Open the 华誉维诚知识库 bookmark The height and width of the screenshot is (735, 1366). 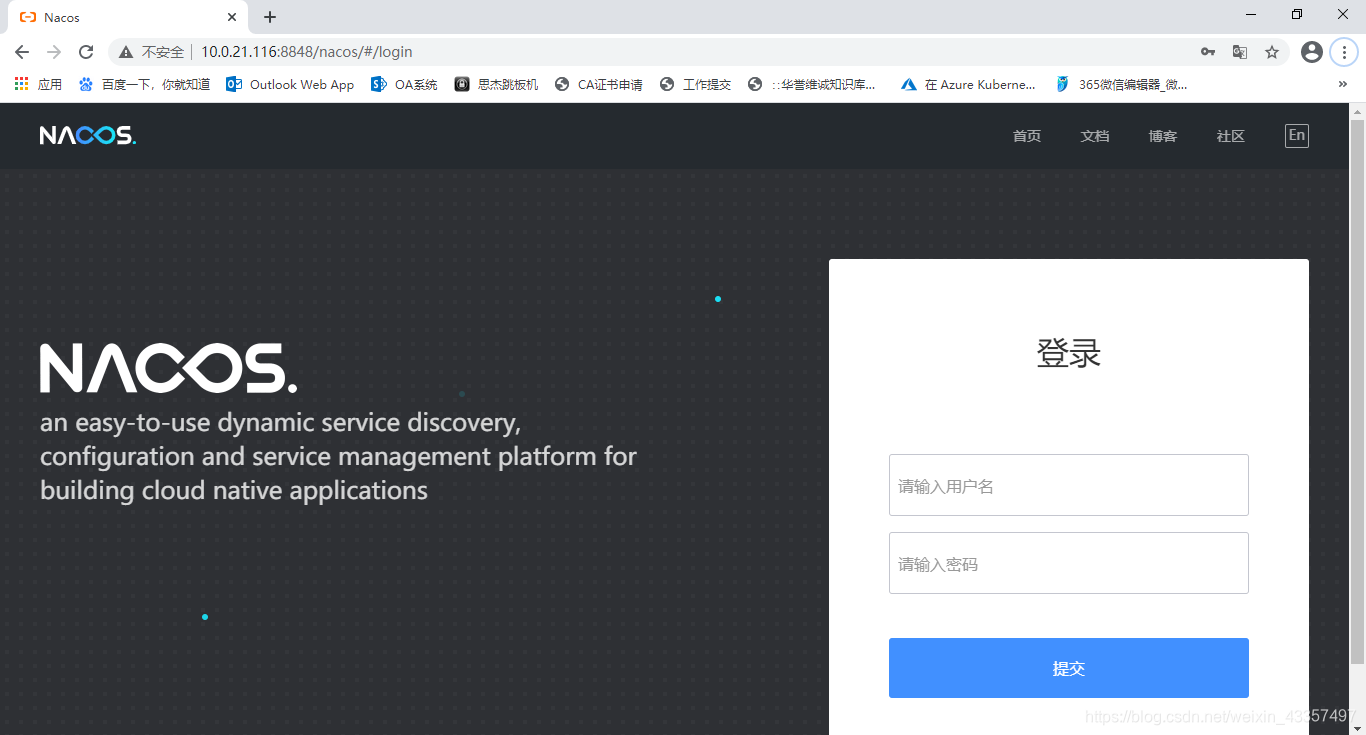(x=812, y=85)
